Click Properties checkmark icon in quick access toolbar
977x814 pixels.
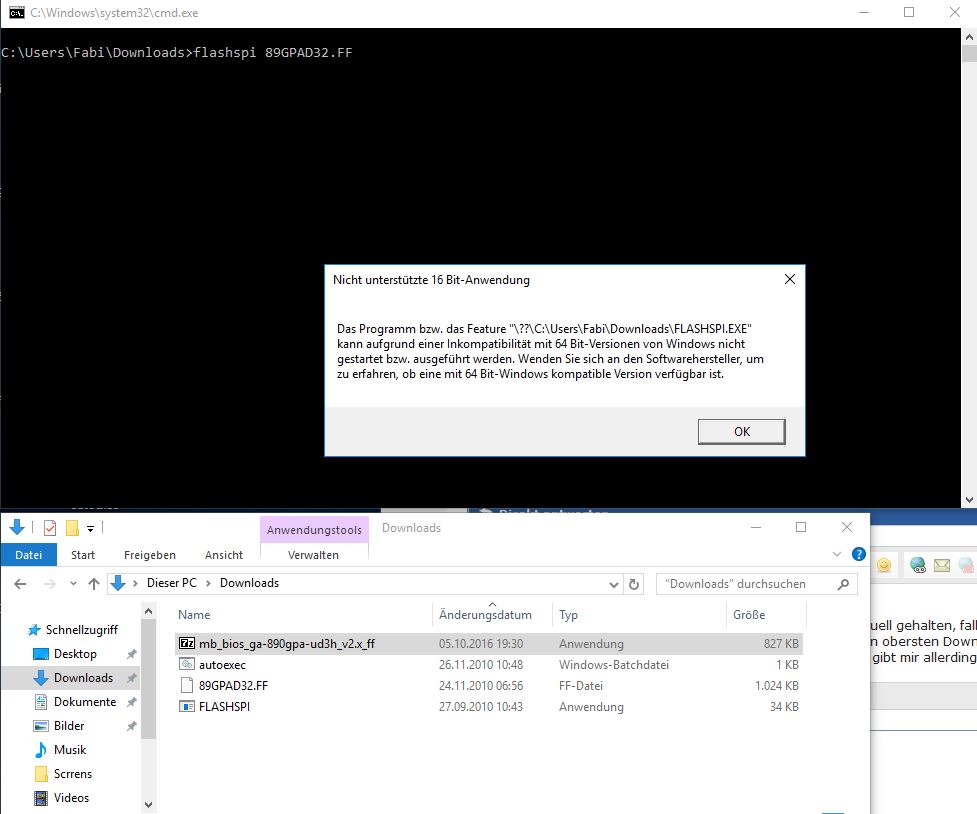(x=50, y=529)
